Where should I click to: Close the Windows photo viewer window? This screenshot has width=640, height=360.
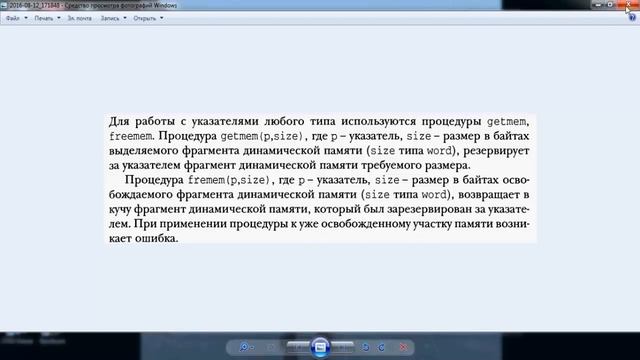coord(627,4)
